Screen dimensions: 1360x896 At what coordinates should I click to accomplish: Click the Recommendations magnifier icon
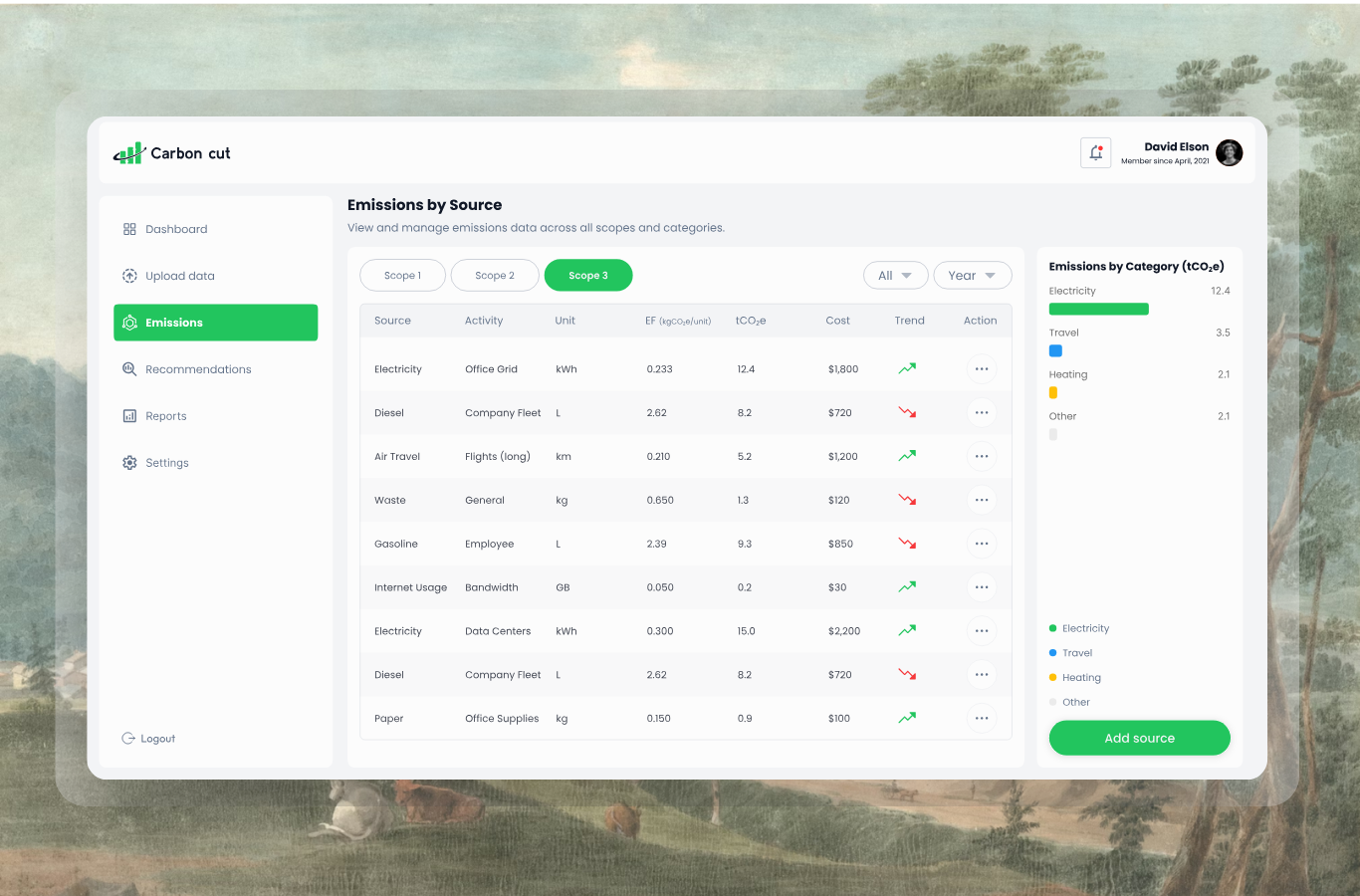point(129,369)
